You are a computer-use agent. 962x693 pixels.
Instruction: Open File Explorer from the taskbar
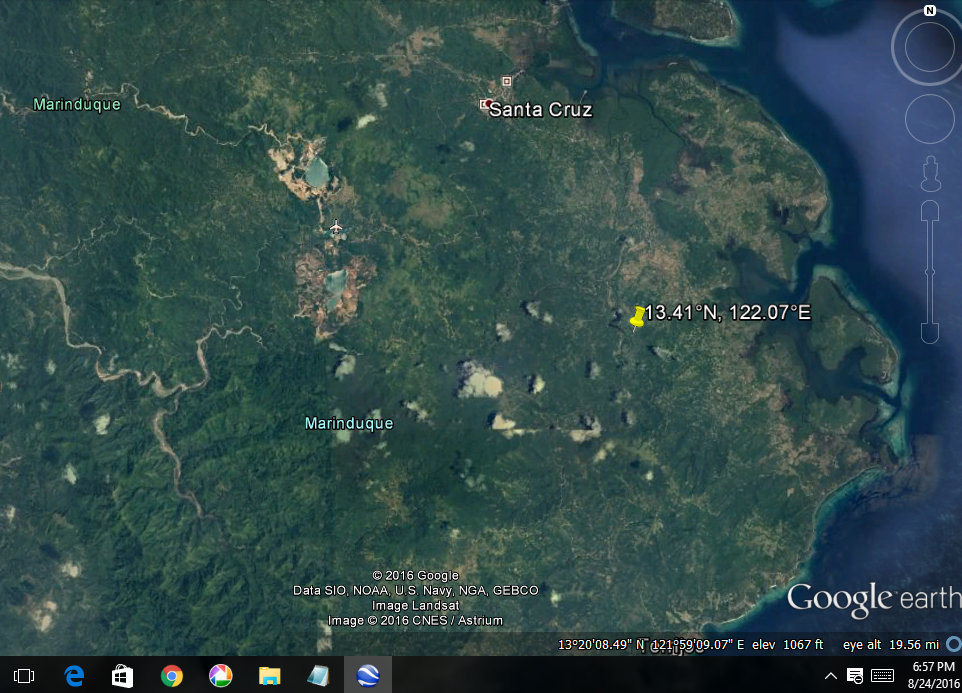pyautogui.click(x=270, y=676)
